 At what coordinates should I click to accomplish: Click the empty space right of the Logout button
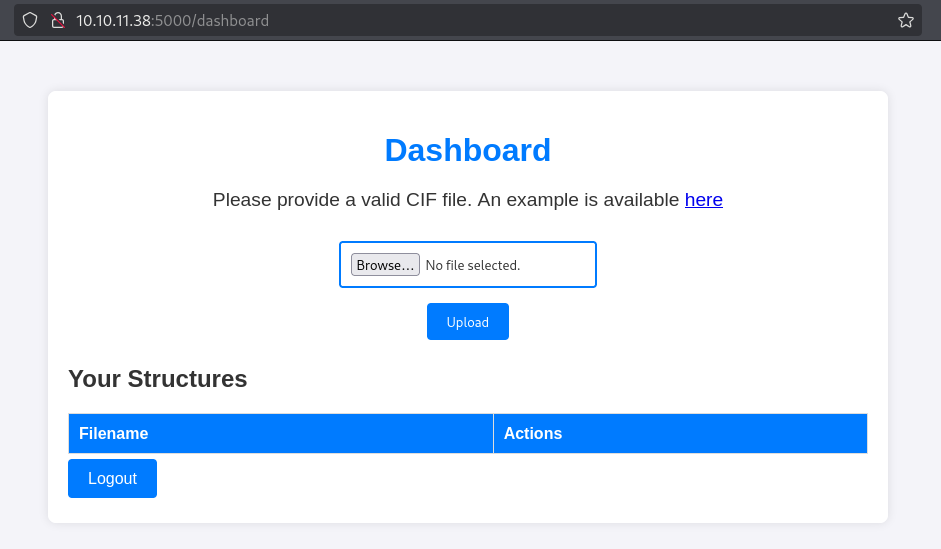coord(510,478)
